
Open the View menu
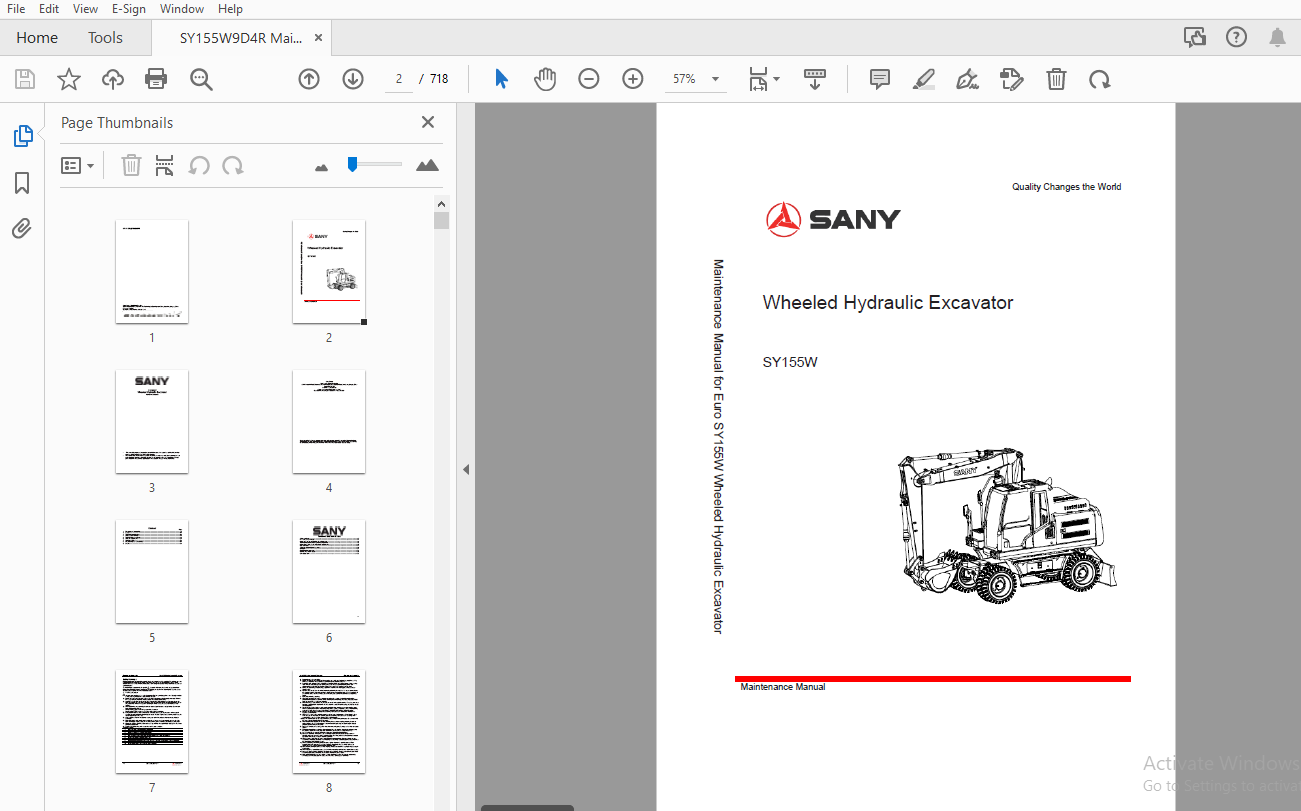tap(86, 9)
